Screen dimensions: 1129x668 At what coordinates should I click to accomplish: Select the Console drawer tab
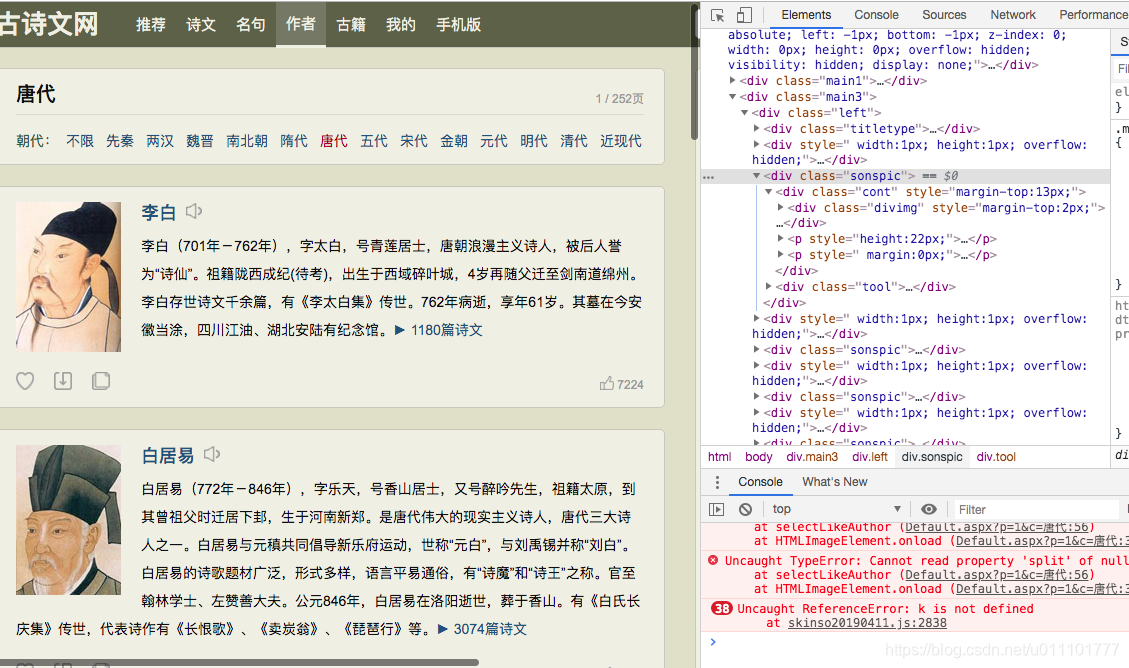click(x=760, y=482)
